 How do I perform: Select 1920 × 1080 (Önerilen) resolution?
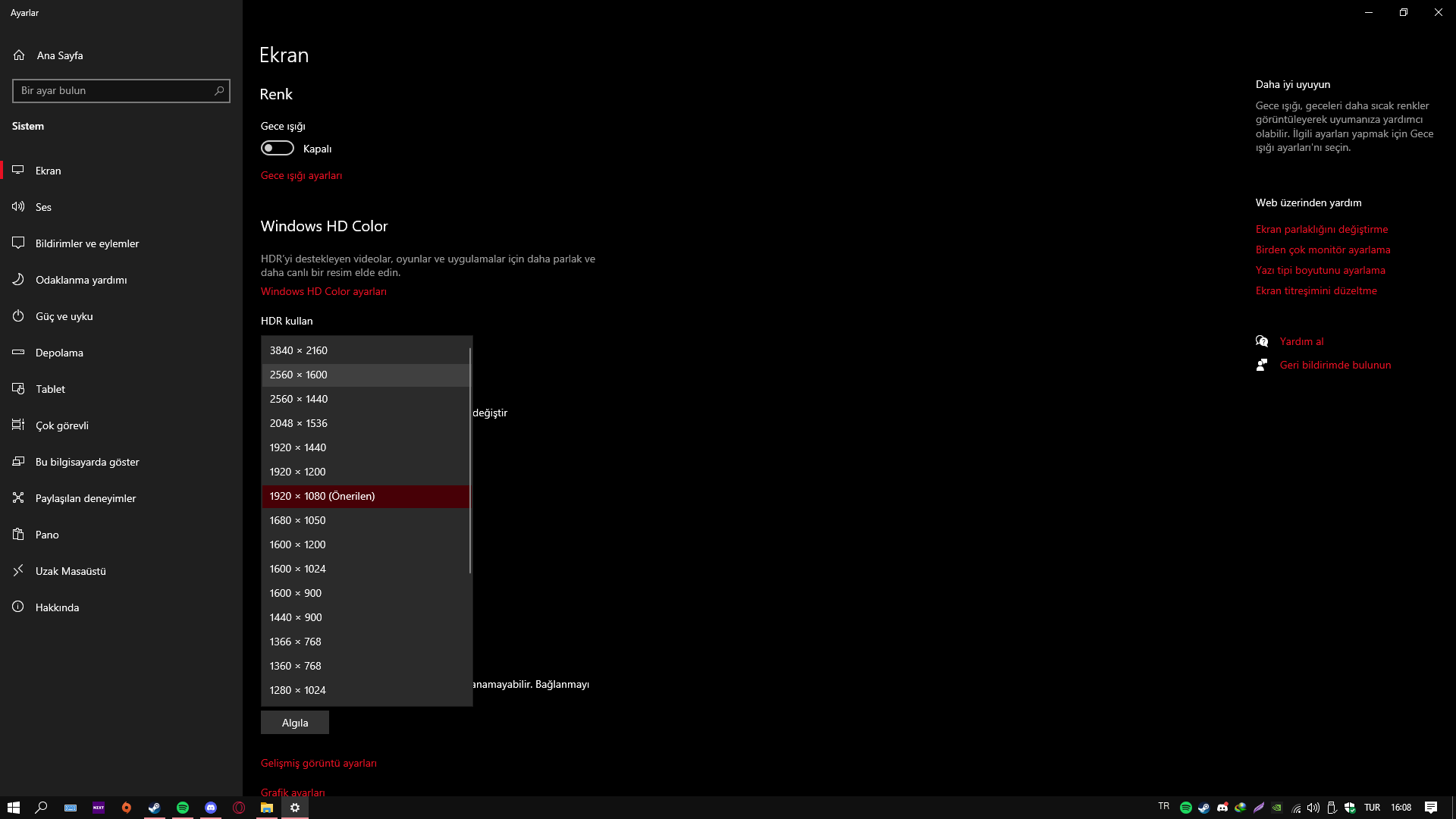(366, 496)
